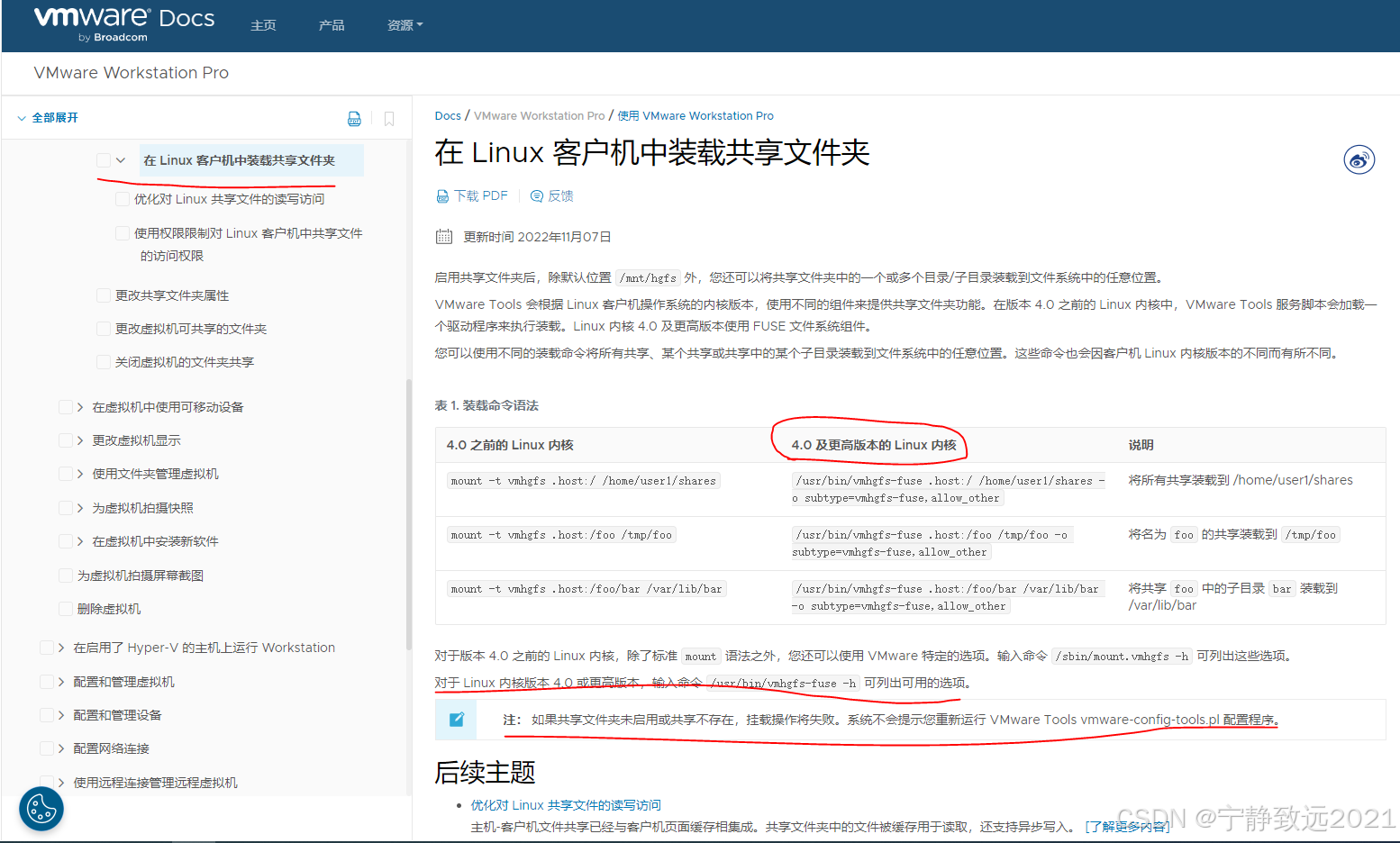Image resolution: width=1400 pixels, height=843 pixels.
Task: Expand 配置和管理设备 tree node
Action: coord(61,715)
